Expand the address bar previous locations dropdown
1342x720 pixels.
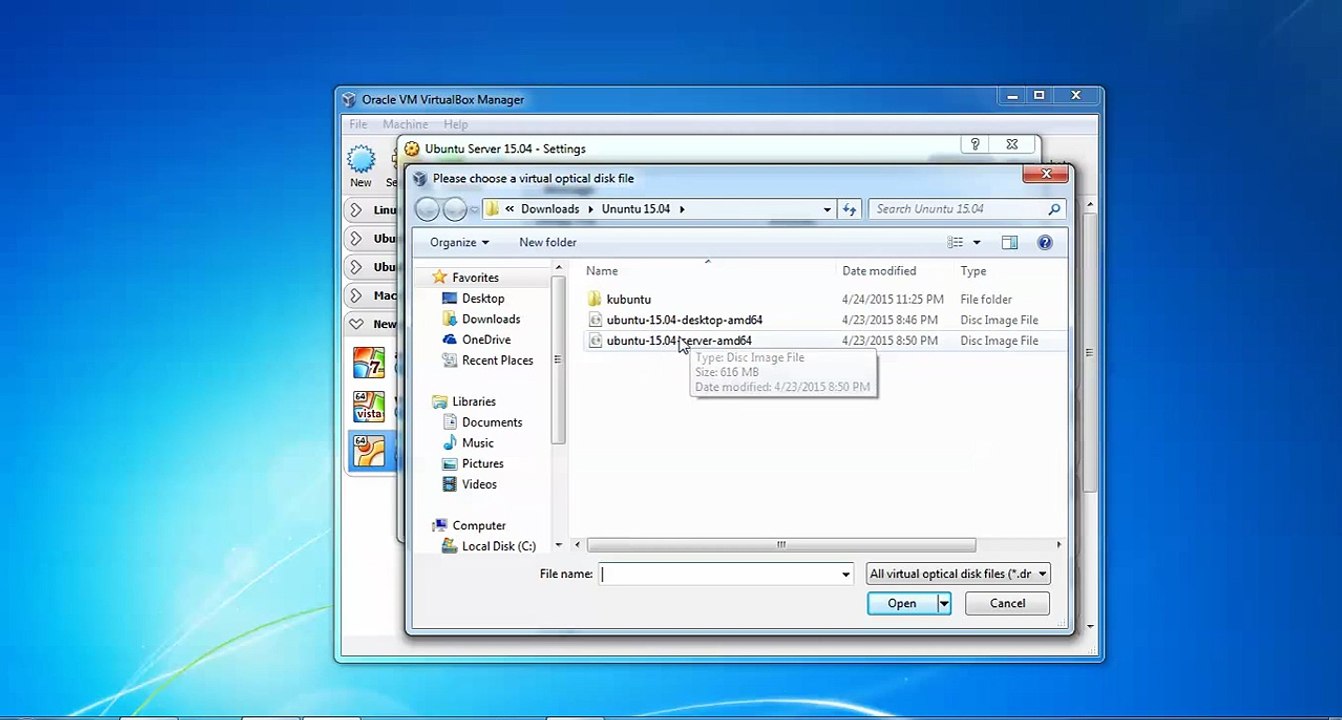pos(827,209)
